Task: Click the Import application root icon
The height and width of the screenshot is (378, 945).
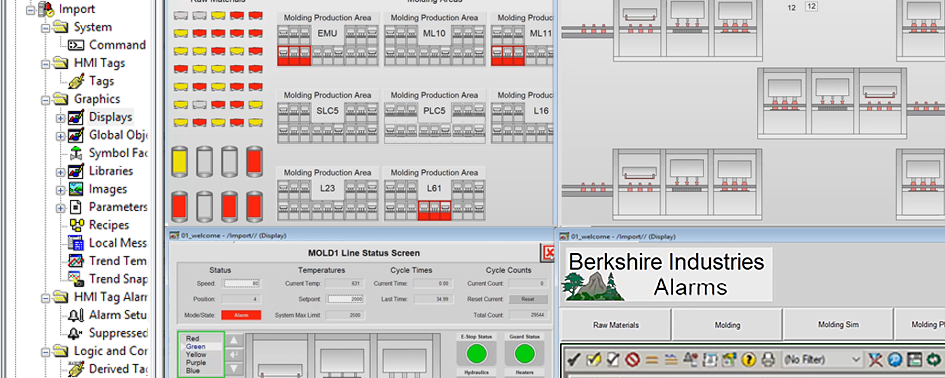Action: 46,9
